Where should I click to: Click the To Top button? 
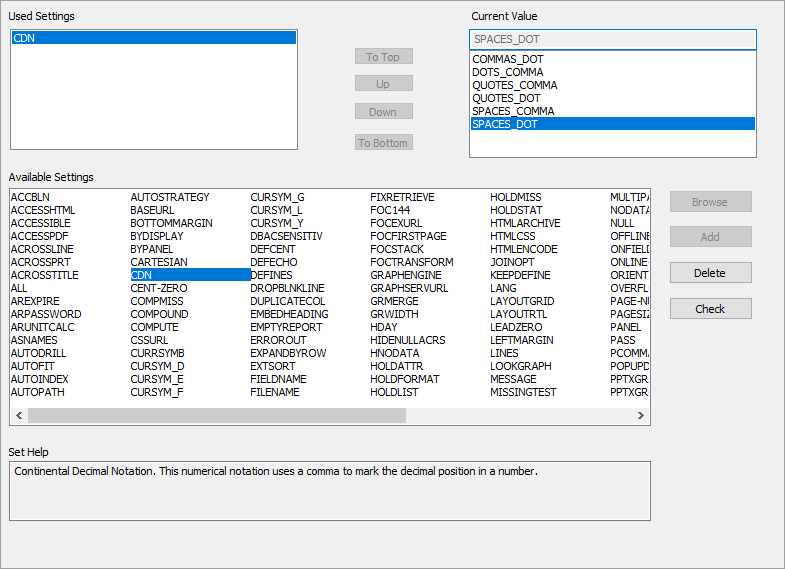383,57
